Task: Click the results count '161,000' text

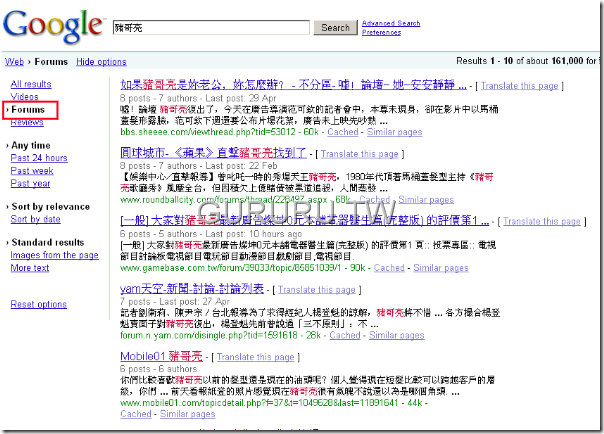Action: tap(567, 61)
